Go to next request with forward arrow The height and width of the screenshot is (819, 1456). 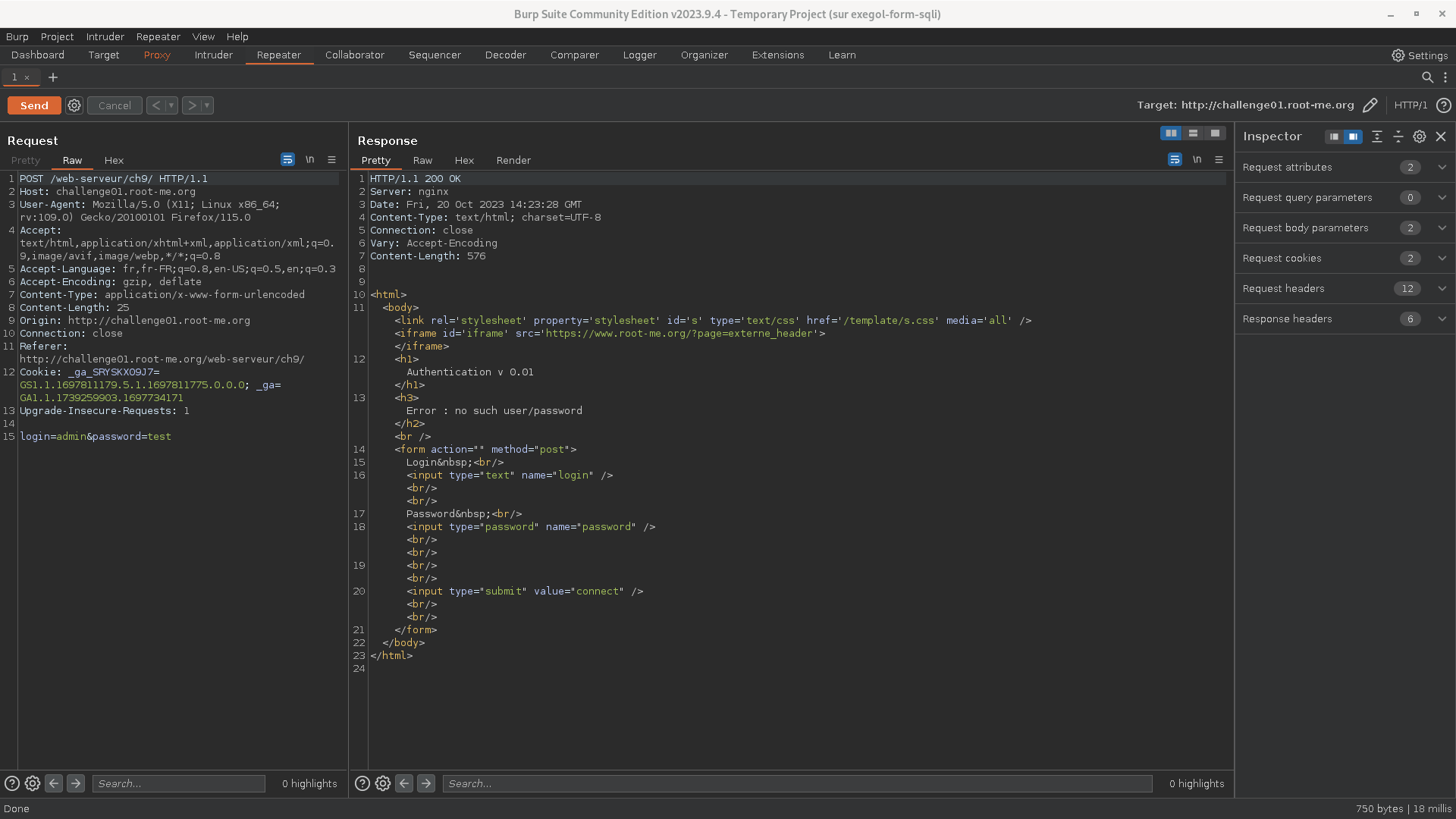(191, 105)
